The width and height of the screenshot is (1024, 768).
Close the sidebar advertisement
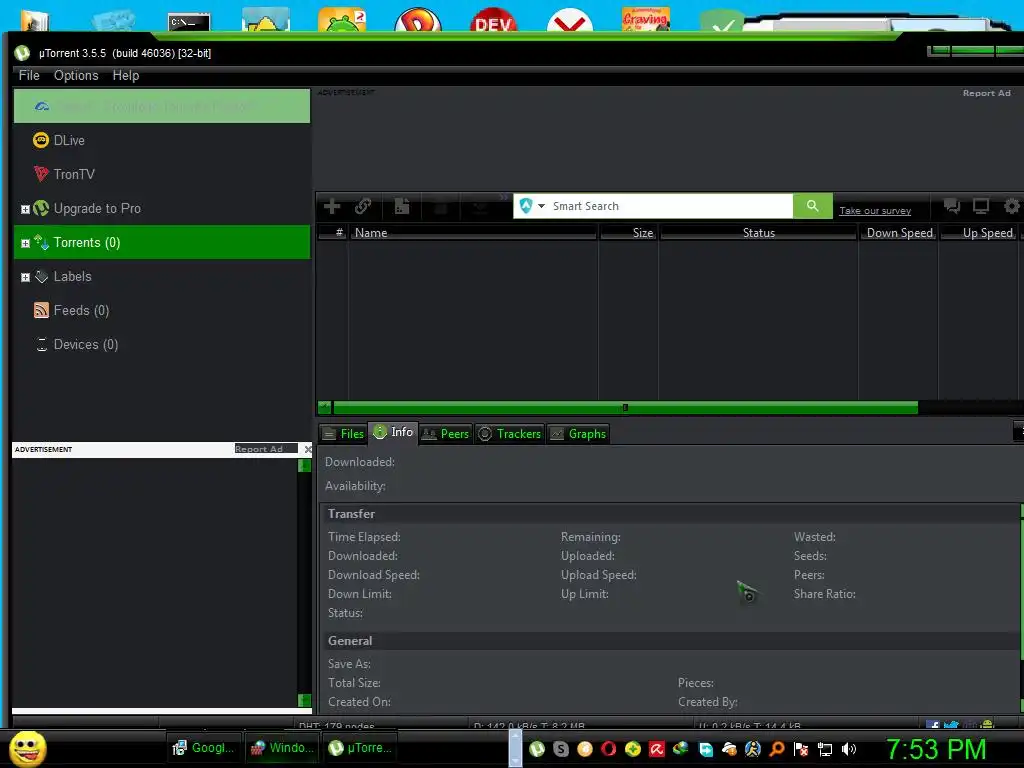coord(308,449)
